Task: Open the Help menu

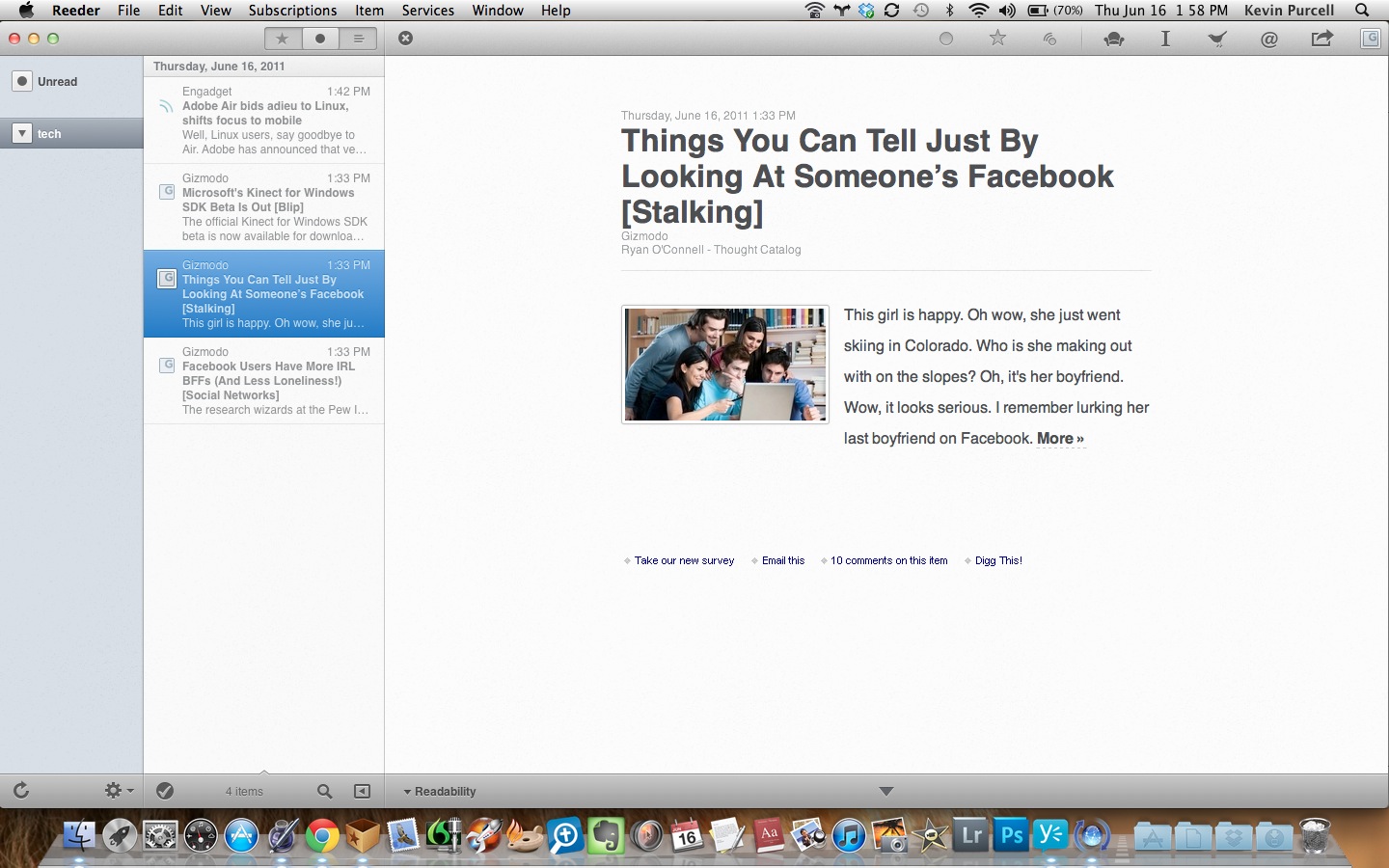Action: (x=556, y=11)
